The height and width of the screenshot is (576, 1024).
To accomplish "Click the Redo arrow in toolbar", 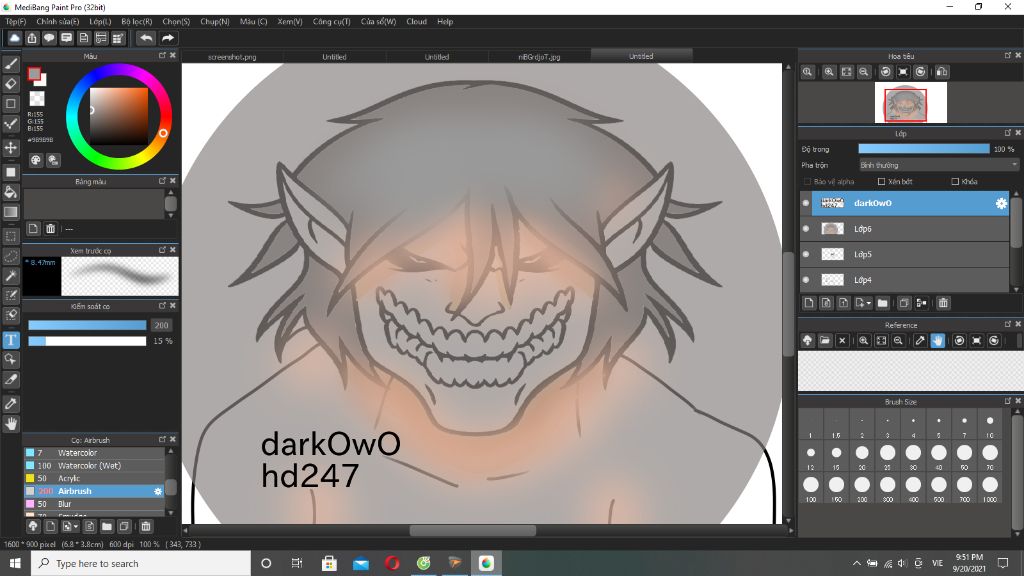I will tap(168, 39).
